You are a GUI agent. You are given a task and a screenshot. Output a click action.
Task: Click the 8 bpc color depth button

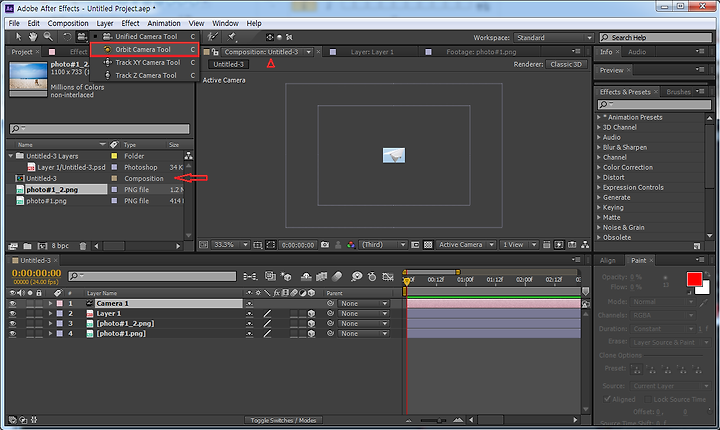(60, 246)
